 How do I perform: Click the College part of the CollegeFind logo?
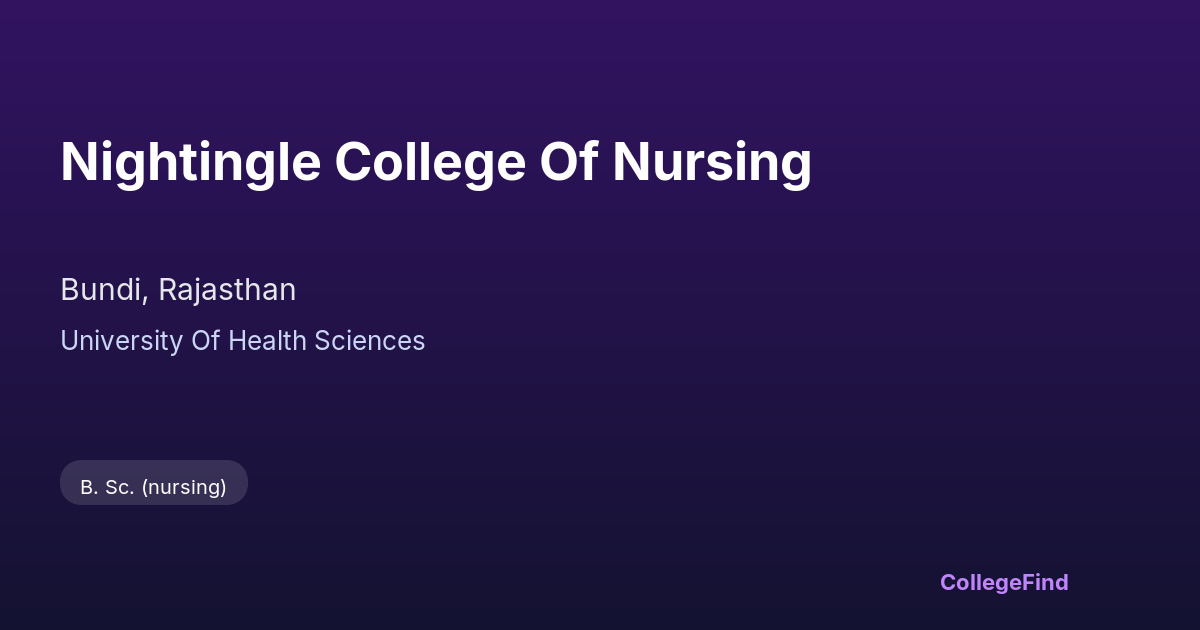[980, 582]
